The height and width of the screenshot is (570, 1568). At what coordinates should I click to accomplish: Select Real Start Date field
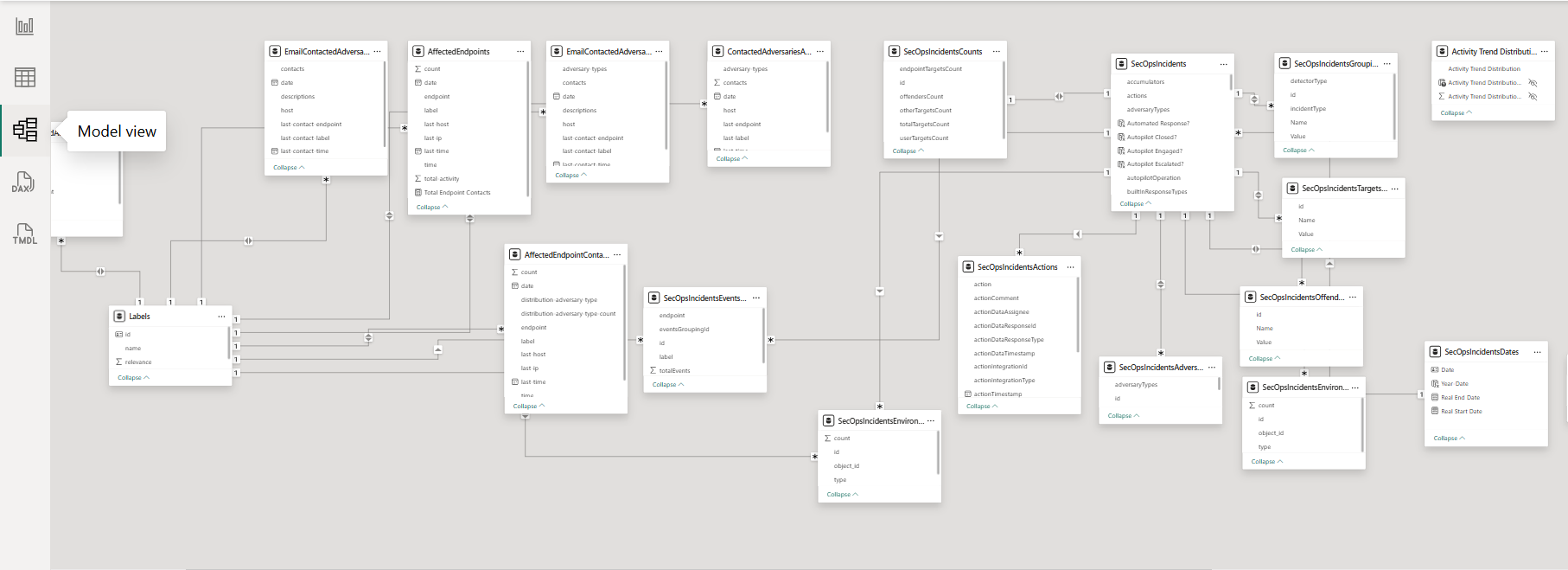click(x=1461, y=412)
